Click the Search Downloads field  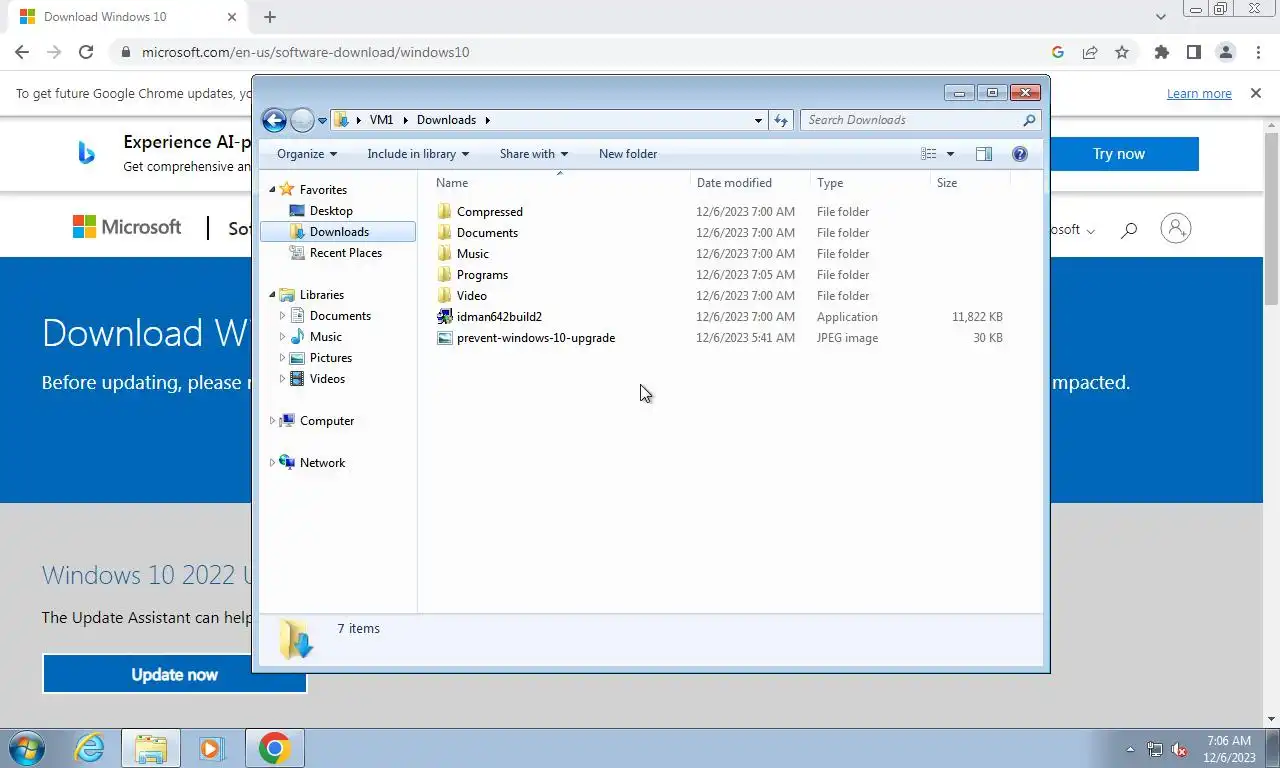[920, 120]
